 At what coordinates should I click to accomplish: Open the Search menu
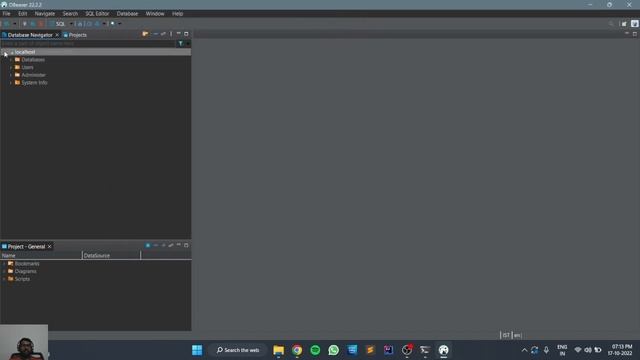tap(70, 13)
